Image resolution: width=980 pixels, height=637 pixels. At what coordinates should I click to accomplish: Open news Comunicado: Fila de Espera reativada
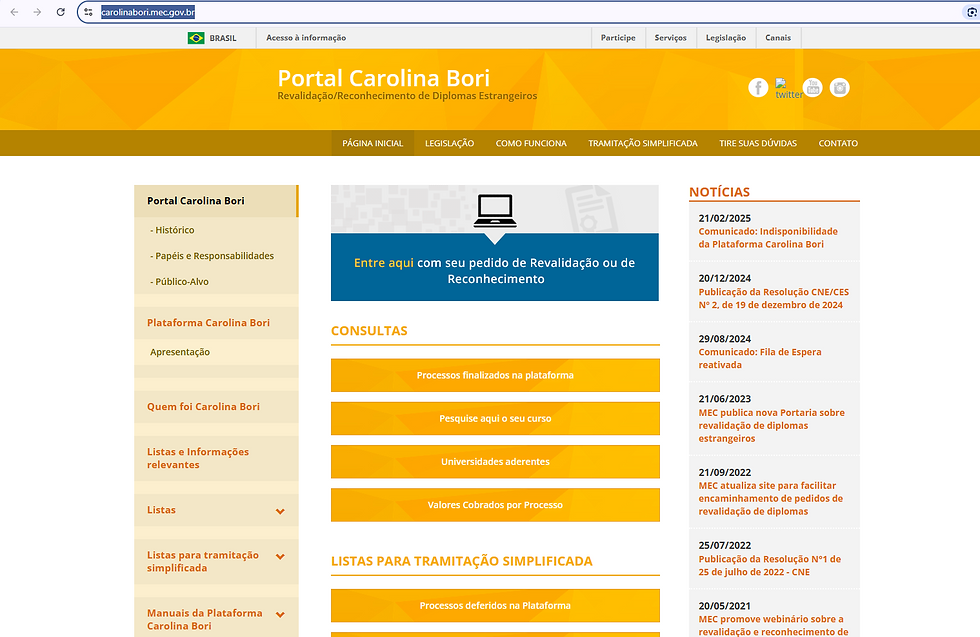760,358
